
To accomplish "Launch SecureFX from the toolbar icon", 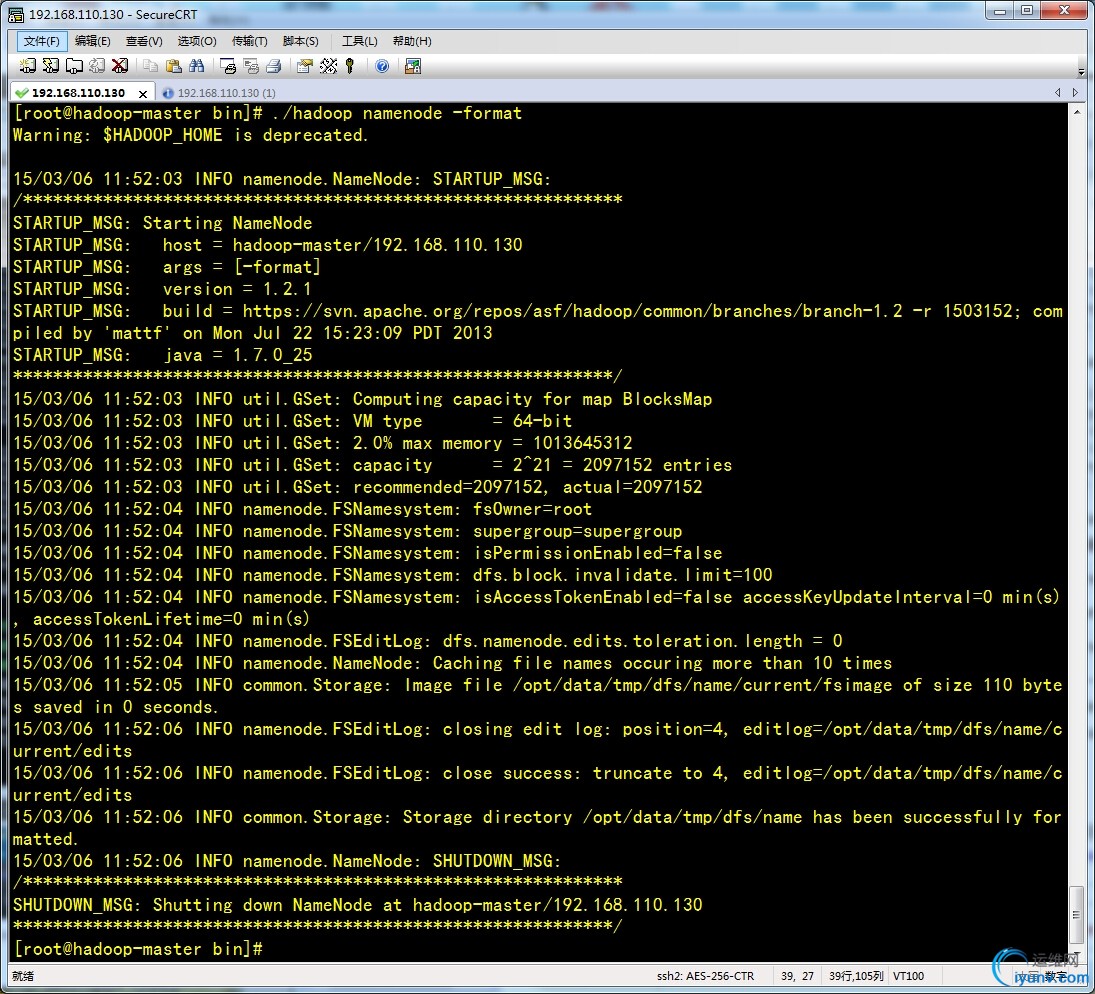I will [413, 66].
